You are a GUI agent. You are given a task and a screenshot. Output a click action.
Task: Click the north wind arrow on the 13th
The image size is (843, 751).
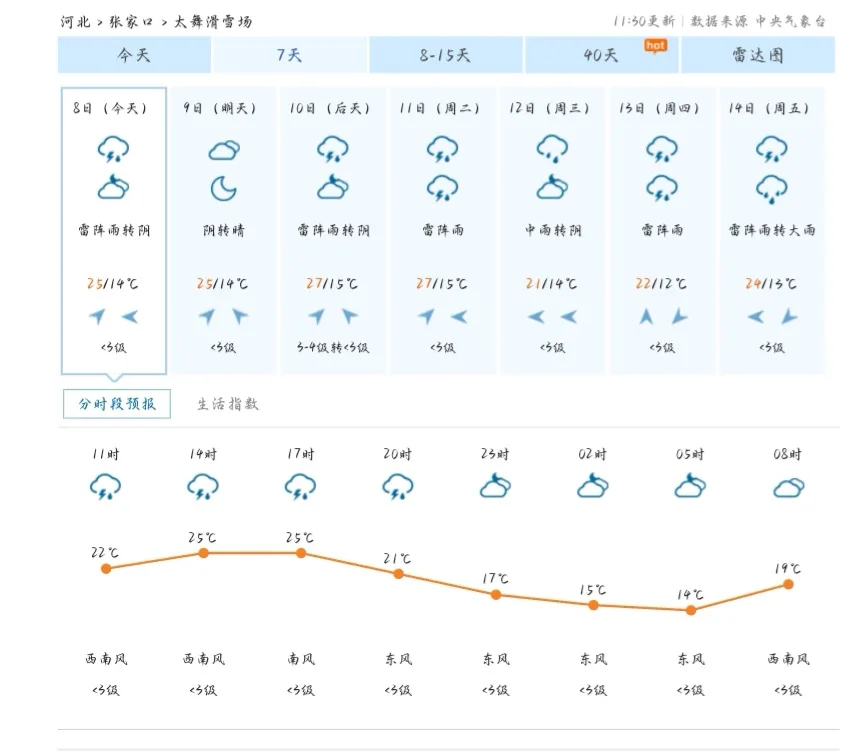pyautogui.click(x=647, y=316)
